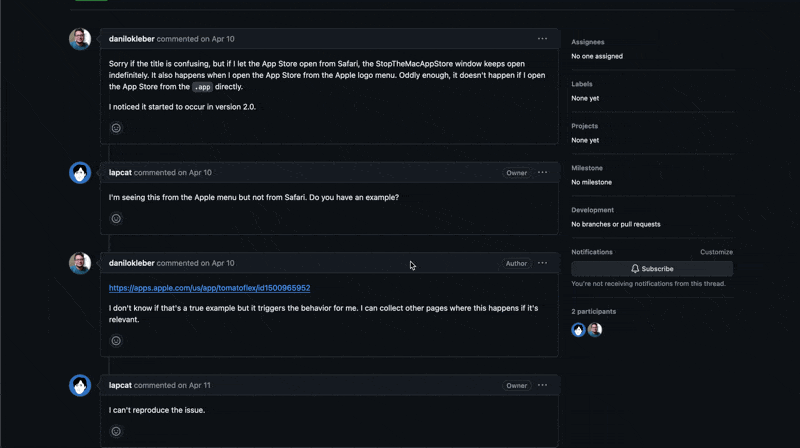Click danilokleber's avatar beside first comment

[x=80, y=39]
